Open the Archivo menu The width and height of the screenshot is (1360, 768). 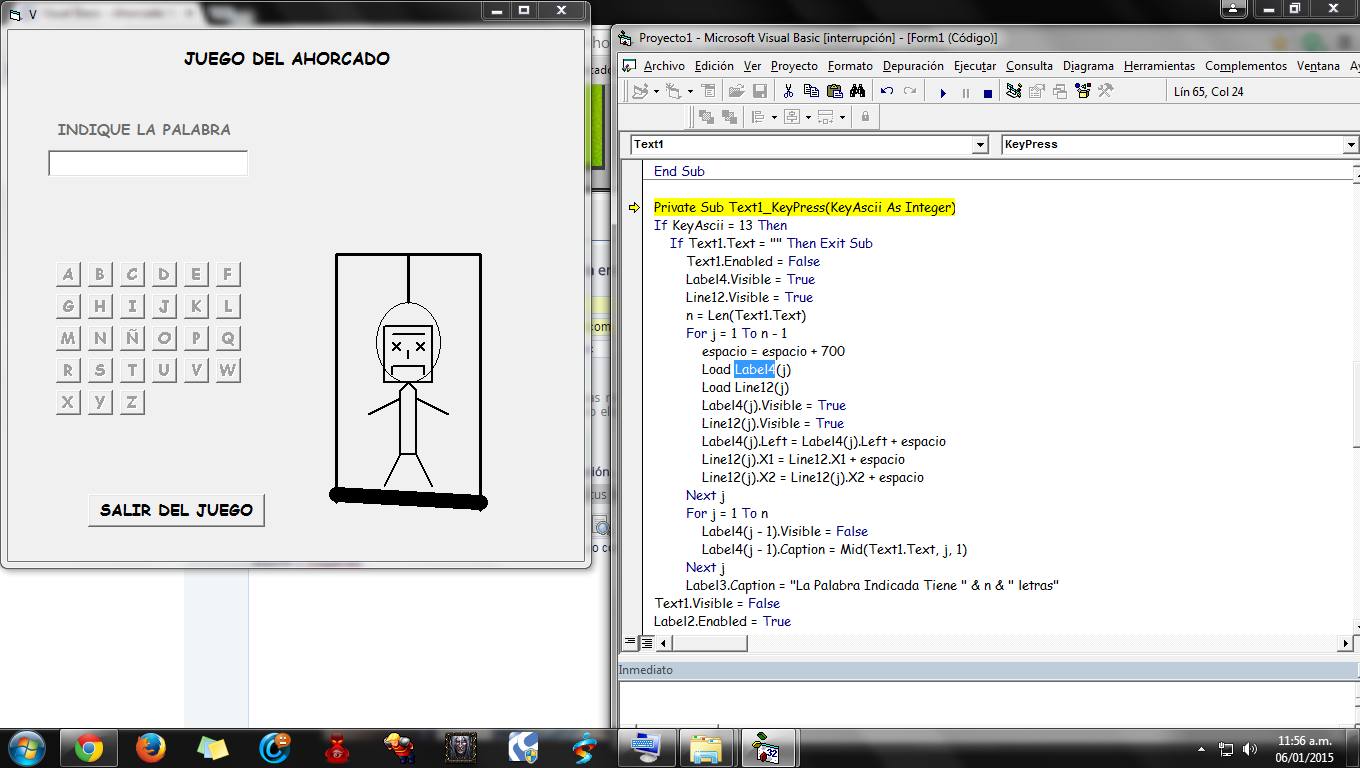[664, 66]
